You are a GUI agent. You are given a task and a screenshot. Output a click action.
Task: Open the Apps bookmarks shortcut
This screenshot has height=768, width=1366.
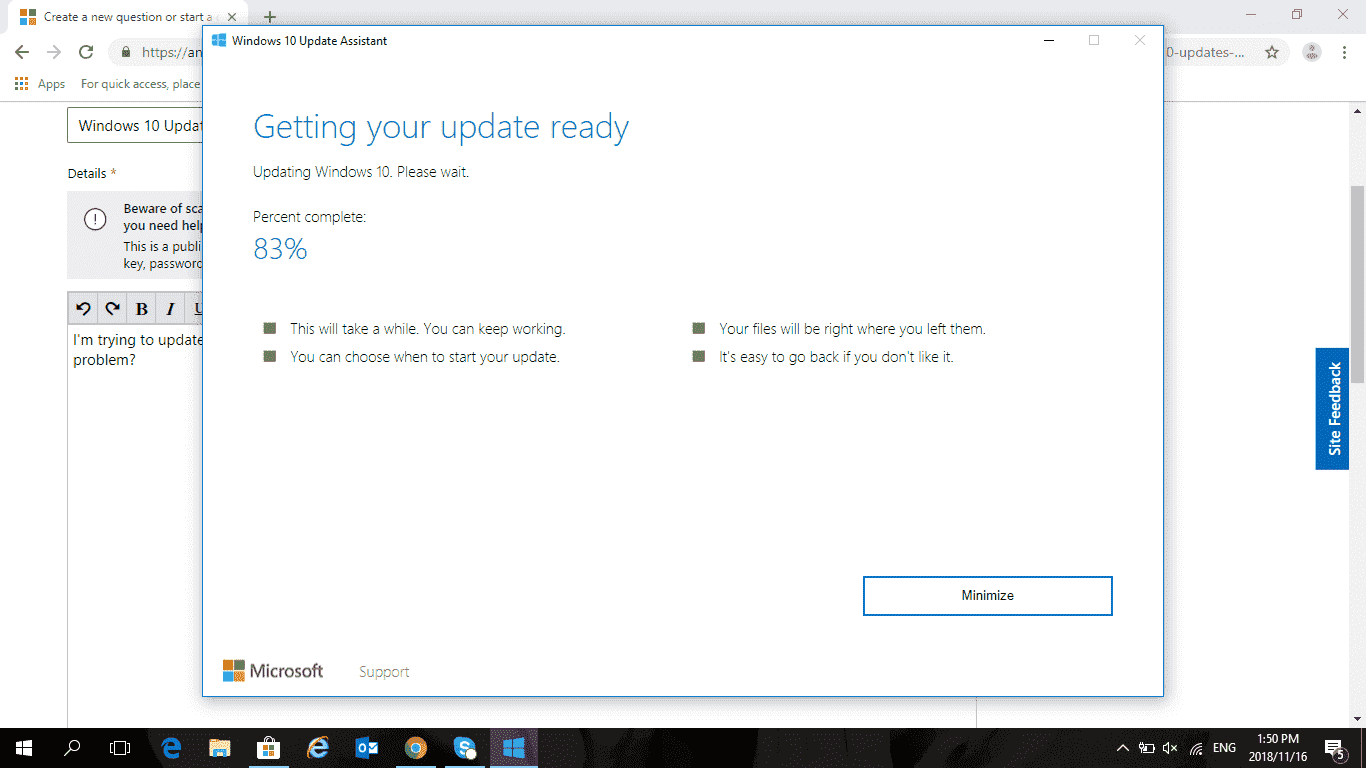[40, 84]
